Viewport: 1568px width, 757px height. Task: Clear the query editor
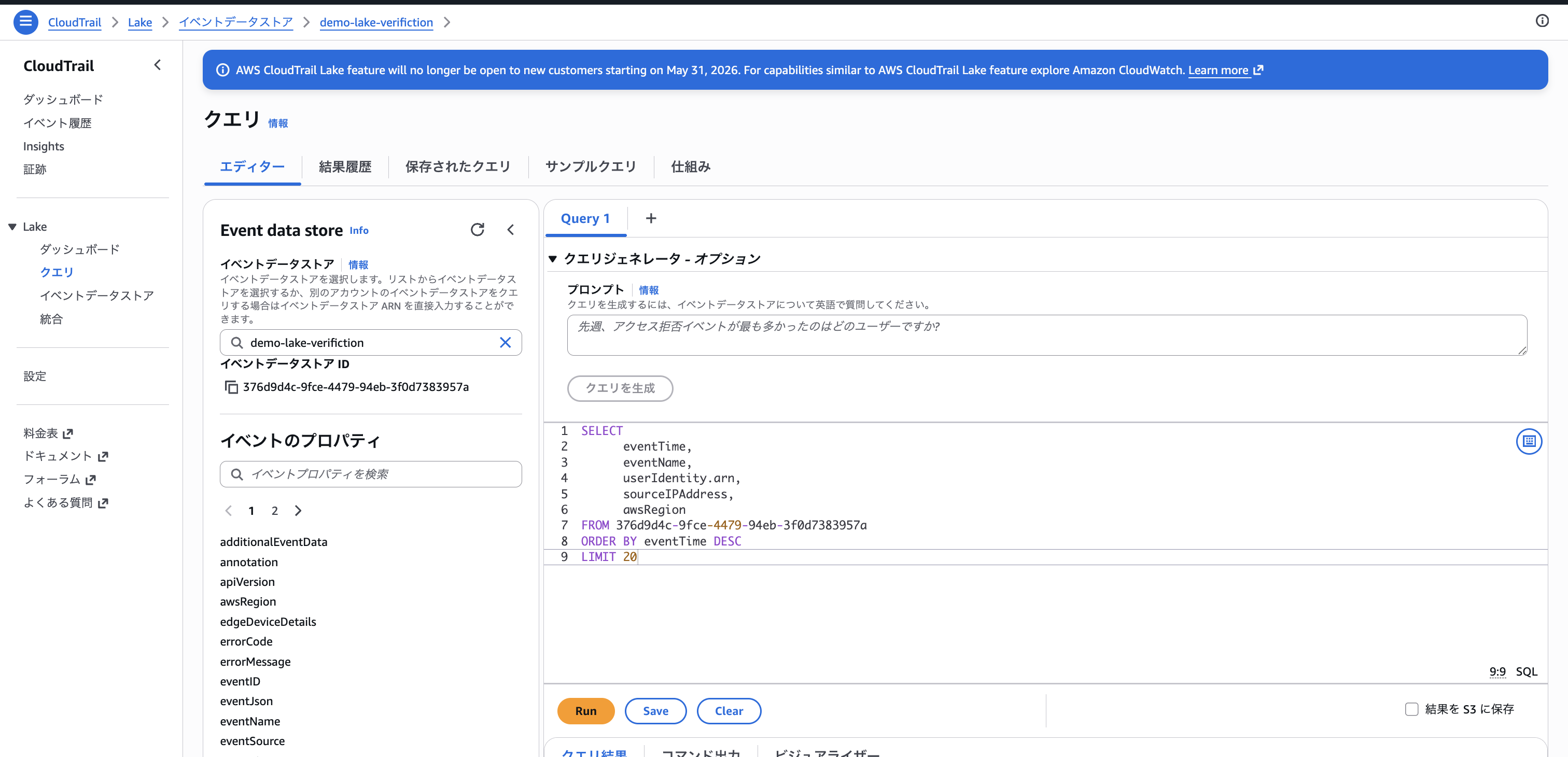pos(729,711)
